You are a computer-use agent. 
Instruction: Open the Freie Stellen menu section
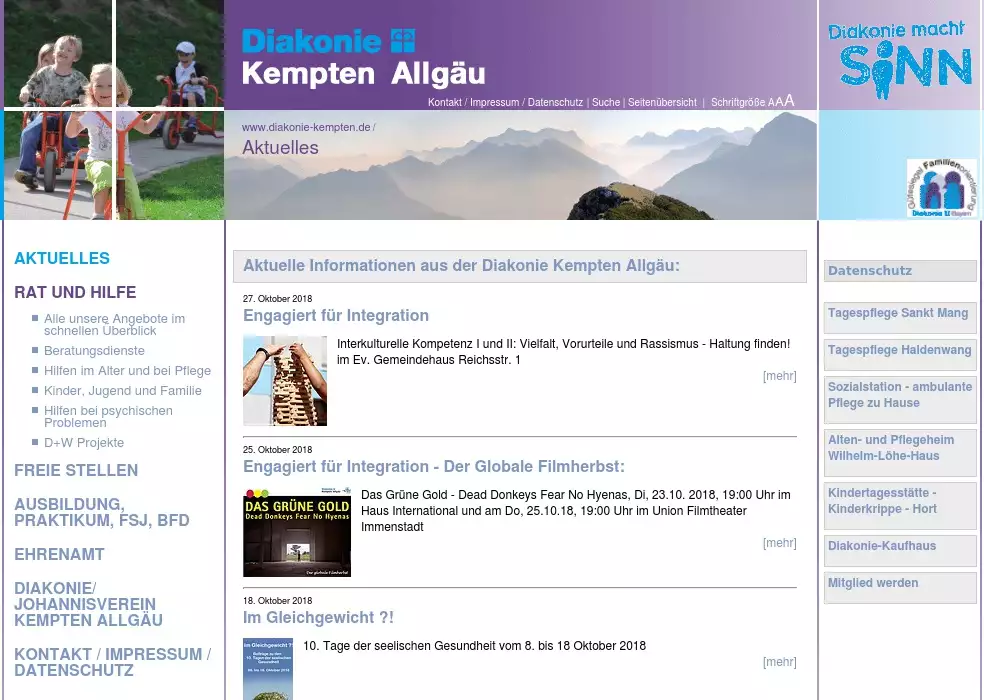coord(76,470)
